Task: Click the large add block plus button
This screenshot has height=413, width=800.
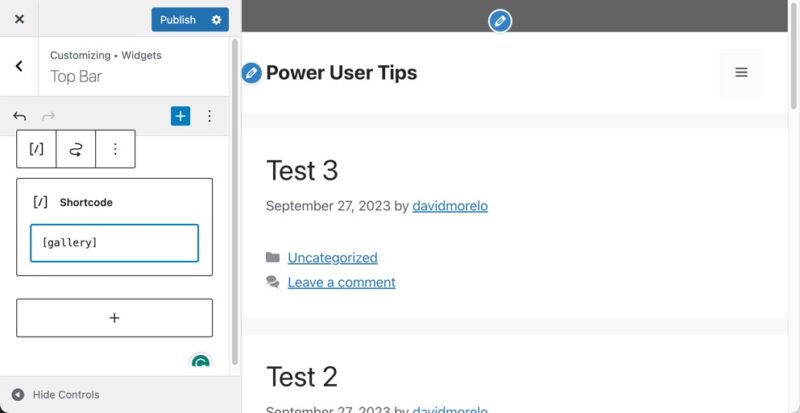Action: click(114, 318)
